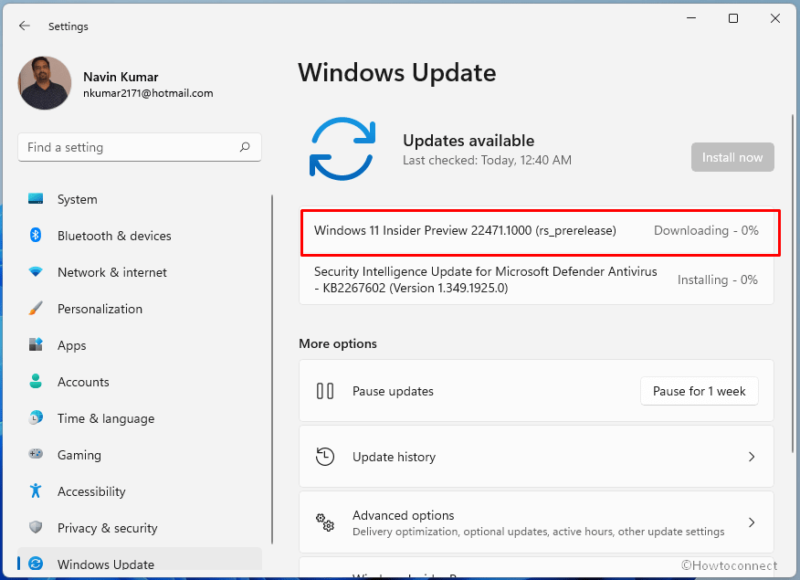Open the Apps category
800x580 pixels.
pos(139,345)
